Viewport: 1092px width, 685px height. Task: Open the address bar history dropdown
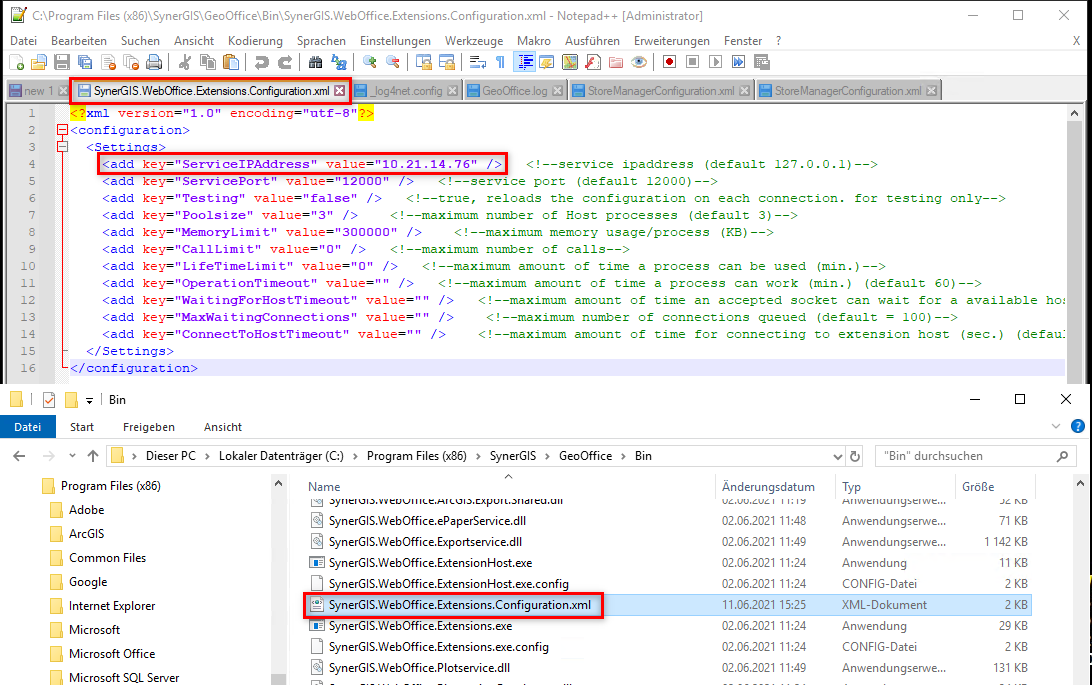point(840,456)
